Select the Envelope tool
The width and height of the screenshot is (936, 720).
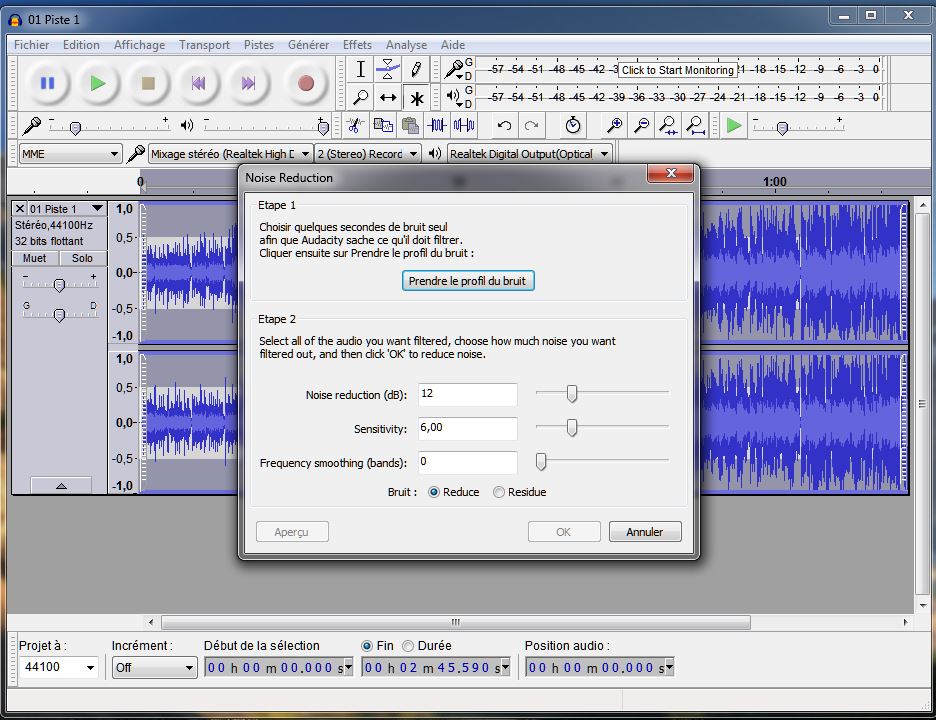[388, 69]
